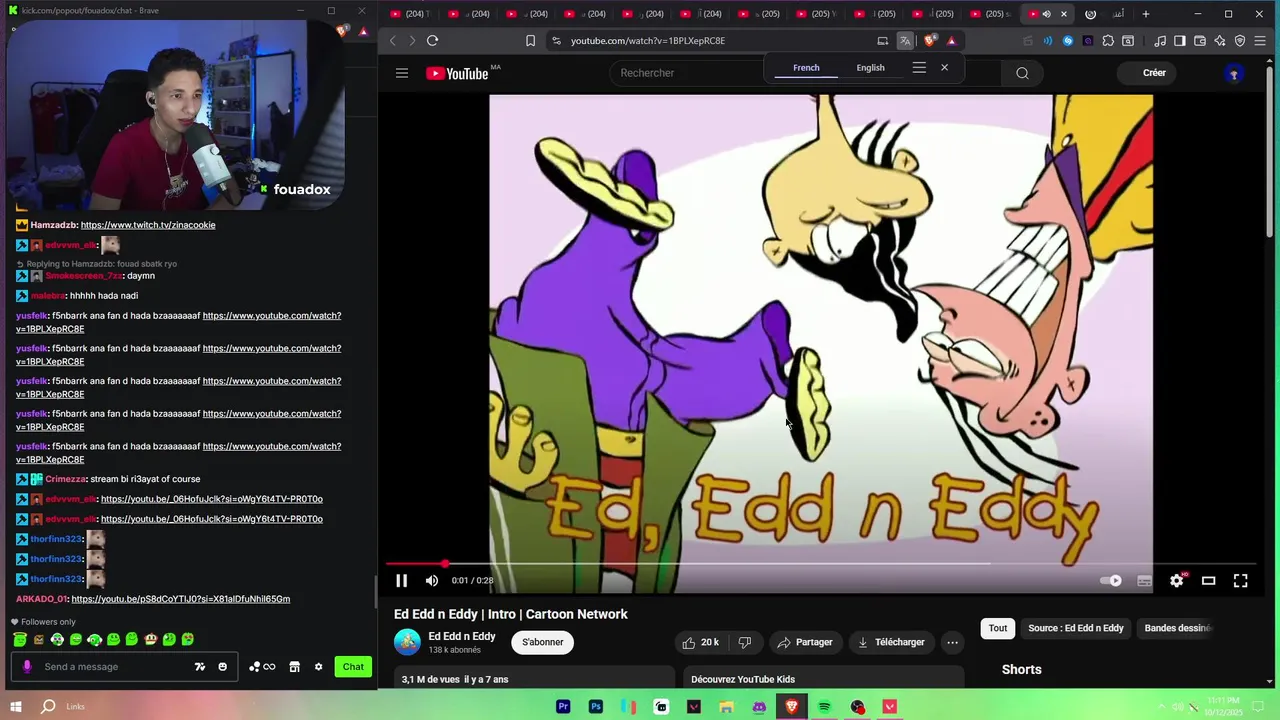Open more actions three-dots menu

click(x=953, y=642)
